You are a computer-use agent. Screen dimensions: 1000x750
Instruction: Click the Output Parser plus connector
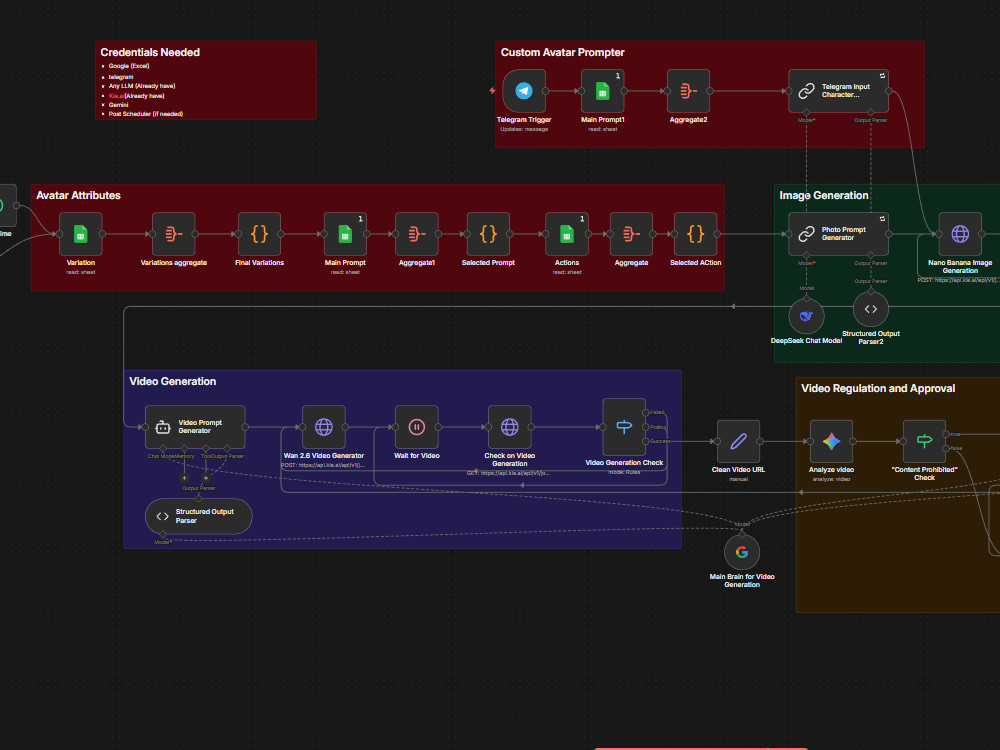205,478
